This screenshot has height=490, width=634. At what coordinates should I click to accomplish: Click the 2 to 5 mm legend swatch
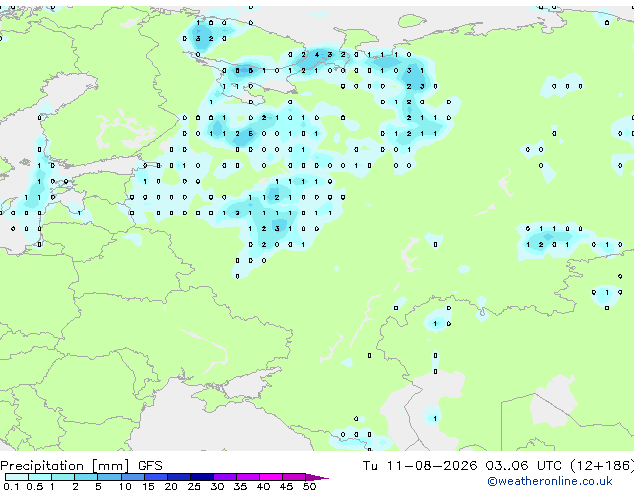point(86,477)
